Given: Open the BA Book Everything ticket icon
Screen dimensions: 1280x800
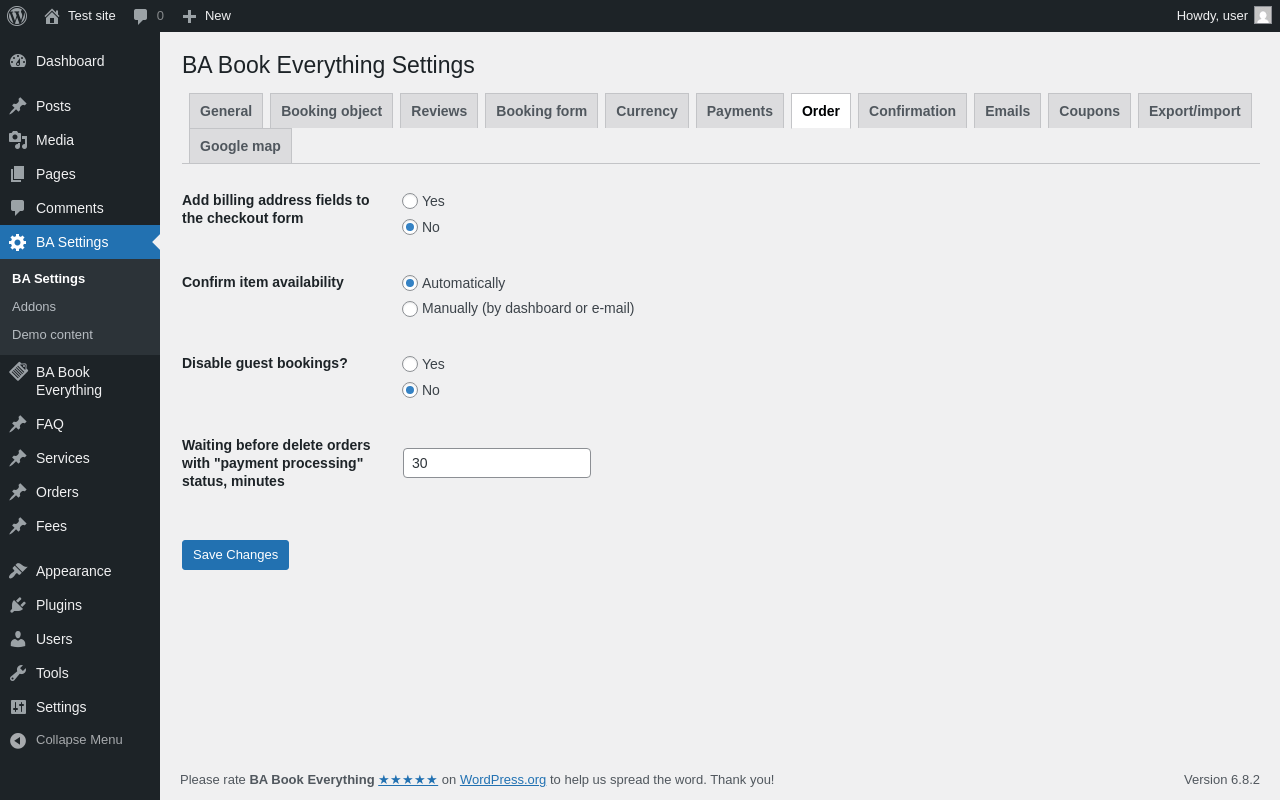Looking at the screenshot, I should coord(18,372).
